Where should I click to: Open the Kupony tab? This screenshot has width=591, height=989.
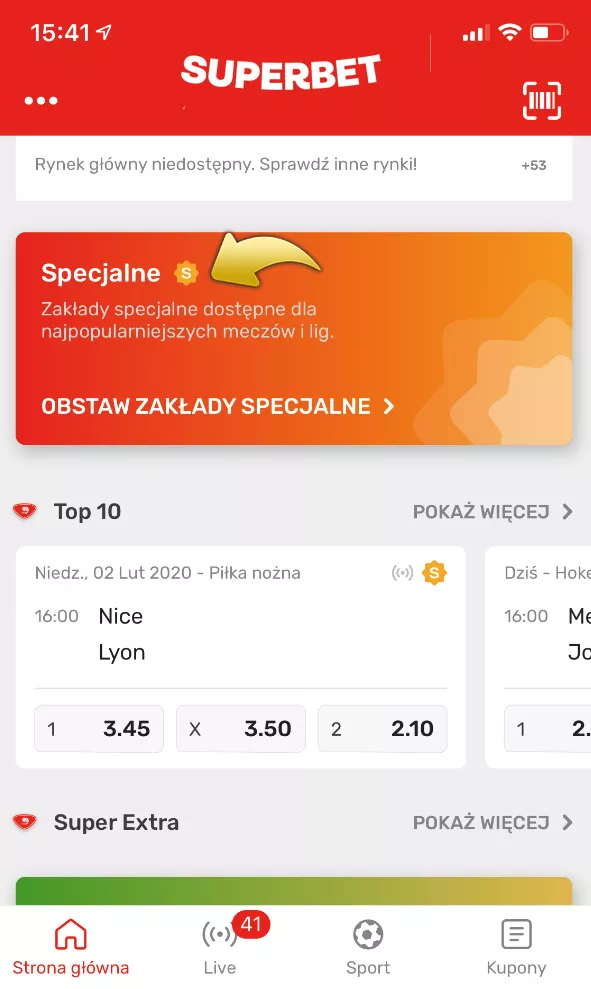point(516,947)
